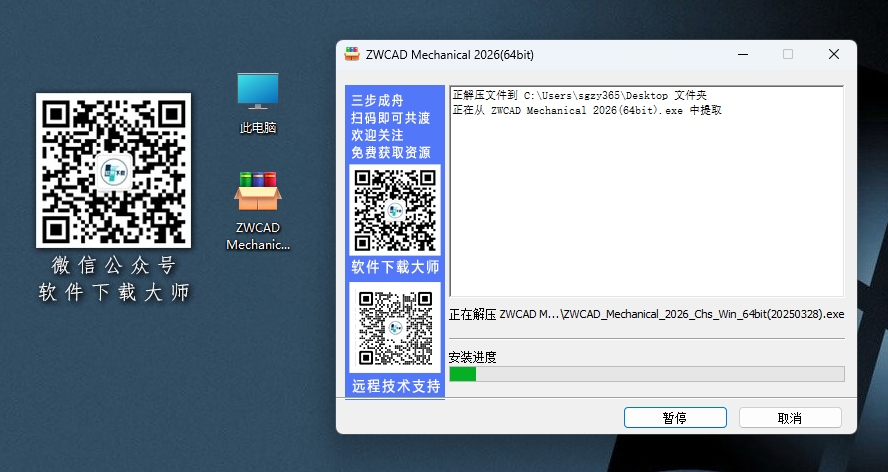Viewport: 888px width, 472px height.
Task: Click the WinRAR icon in the dialog title bar
Action: click(x=352, y=54)
